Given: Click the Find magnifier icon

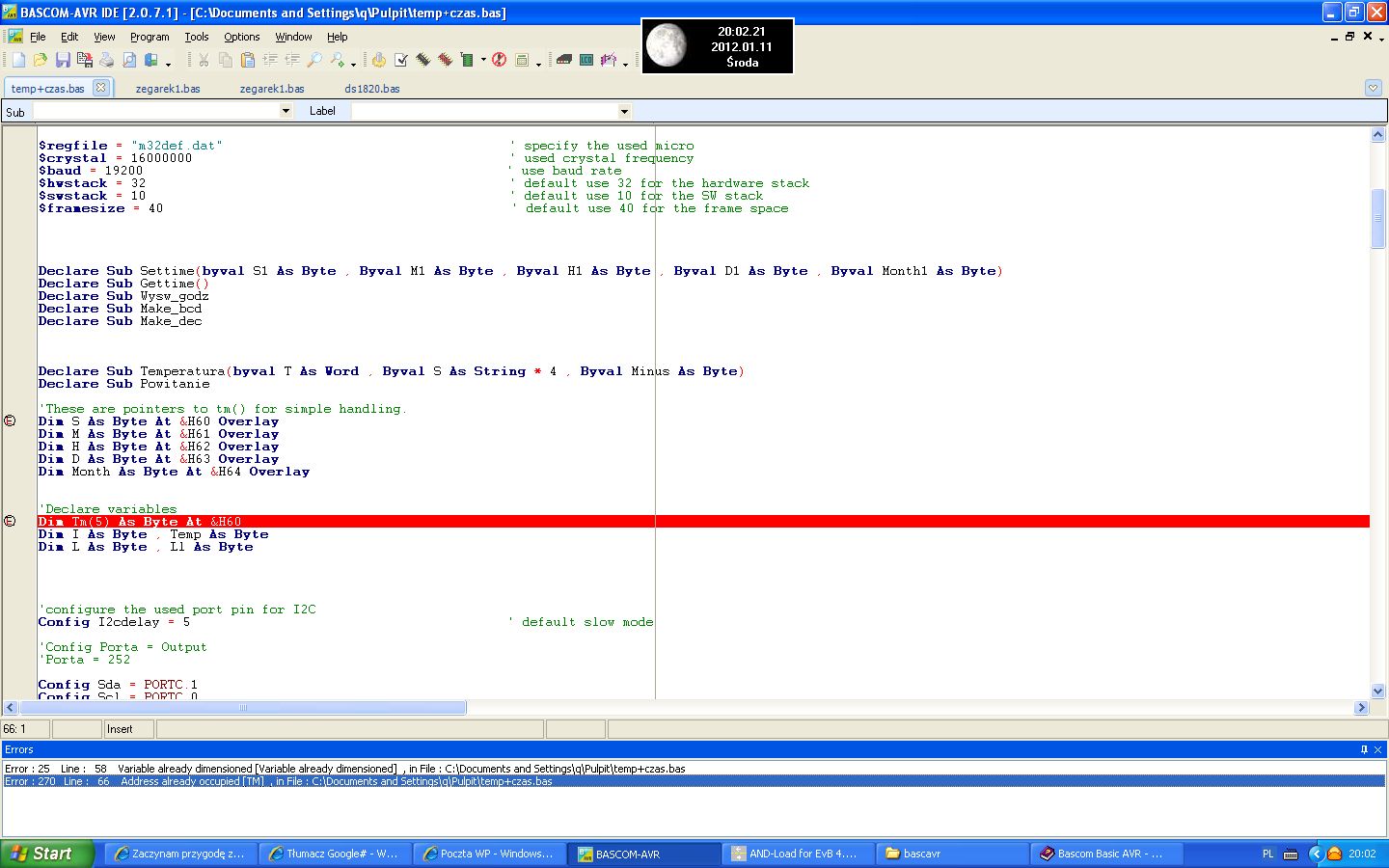Looking at the screenshot, I should click(x=314, y=60).
